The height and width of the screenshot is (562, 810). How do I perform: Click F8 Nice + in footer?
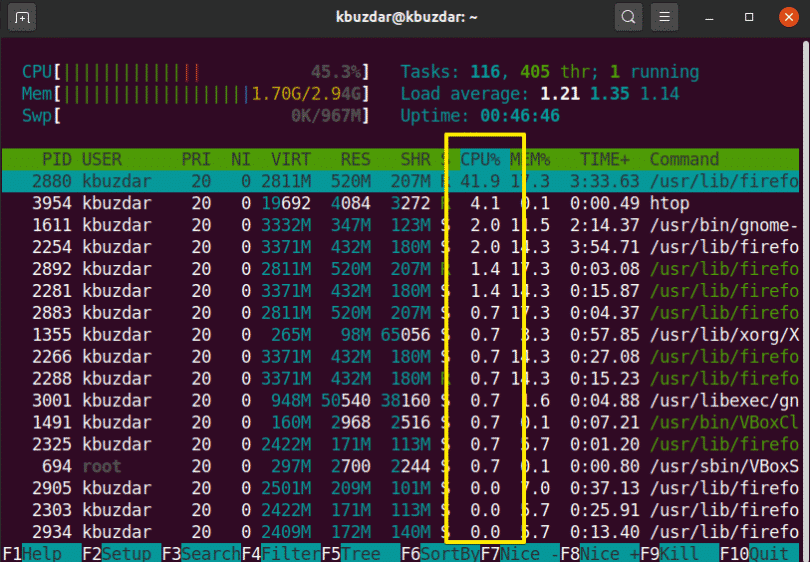click(x=600, y=553)
